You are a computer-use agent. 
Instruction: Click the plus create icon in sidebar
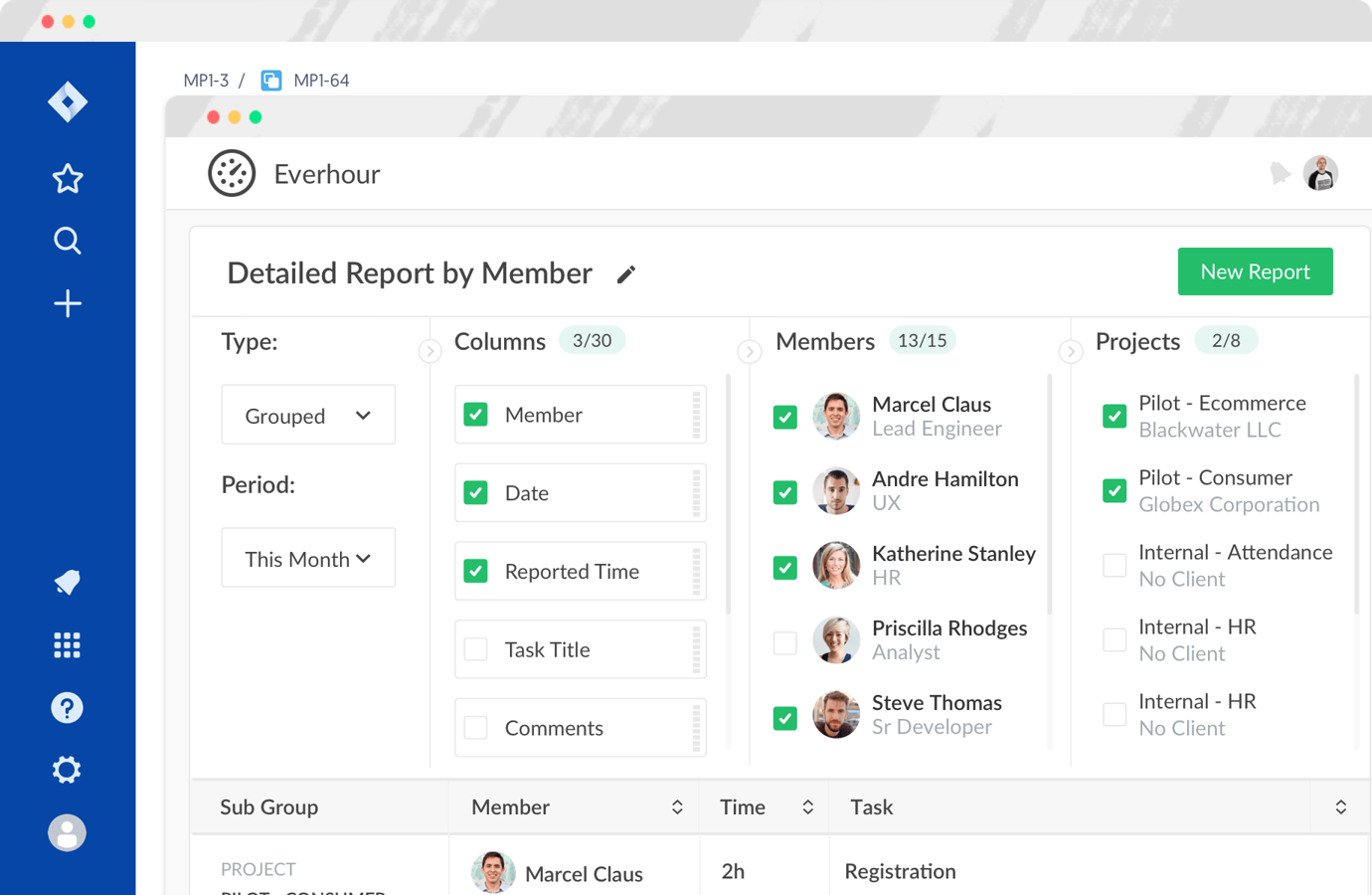click(68, 303)
